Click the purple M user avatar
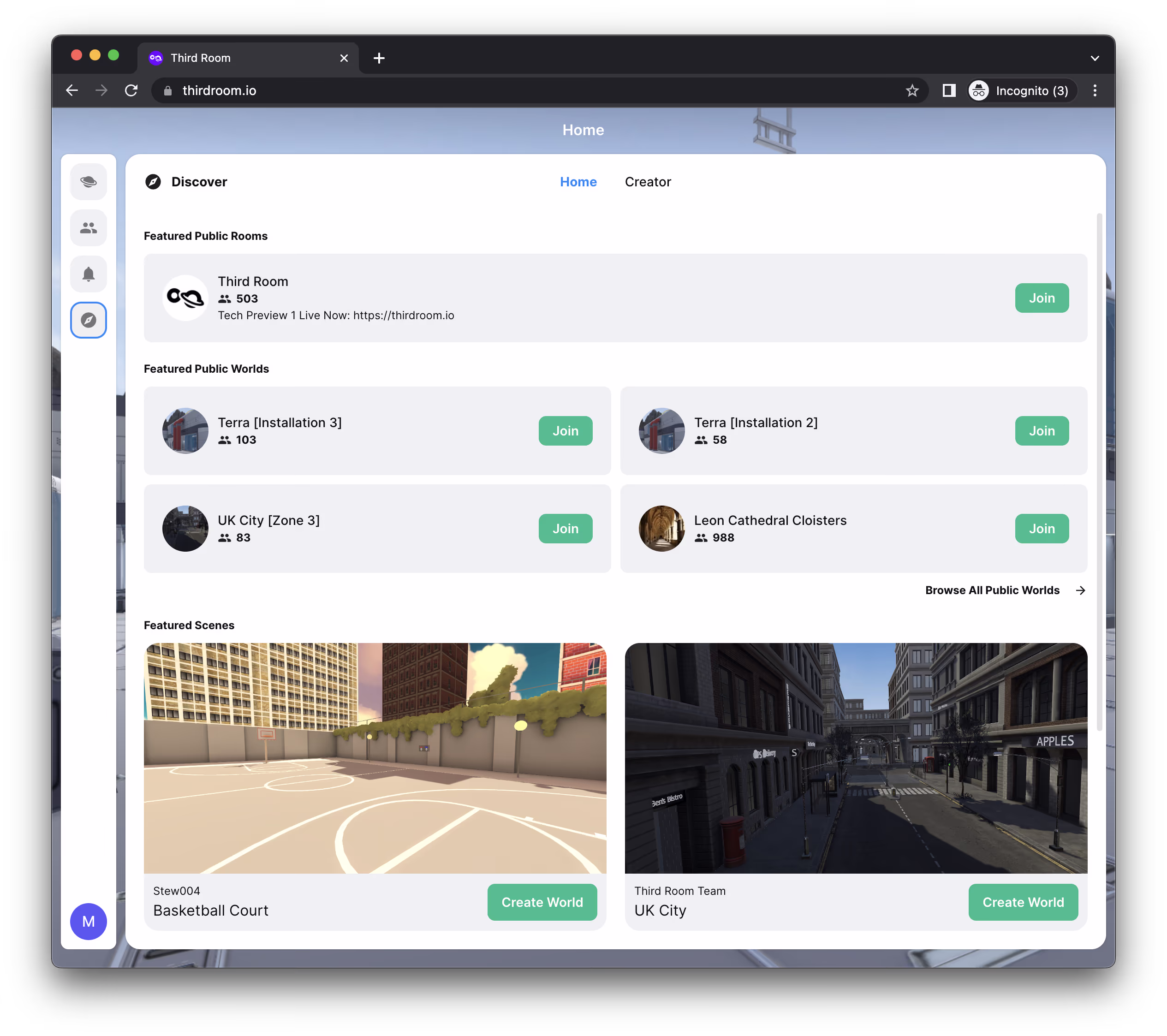This screenshot has width=1167, height=1036. (89, 921)
